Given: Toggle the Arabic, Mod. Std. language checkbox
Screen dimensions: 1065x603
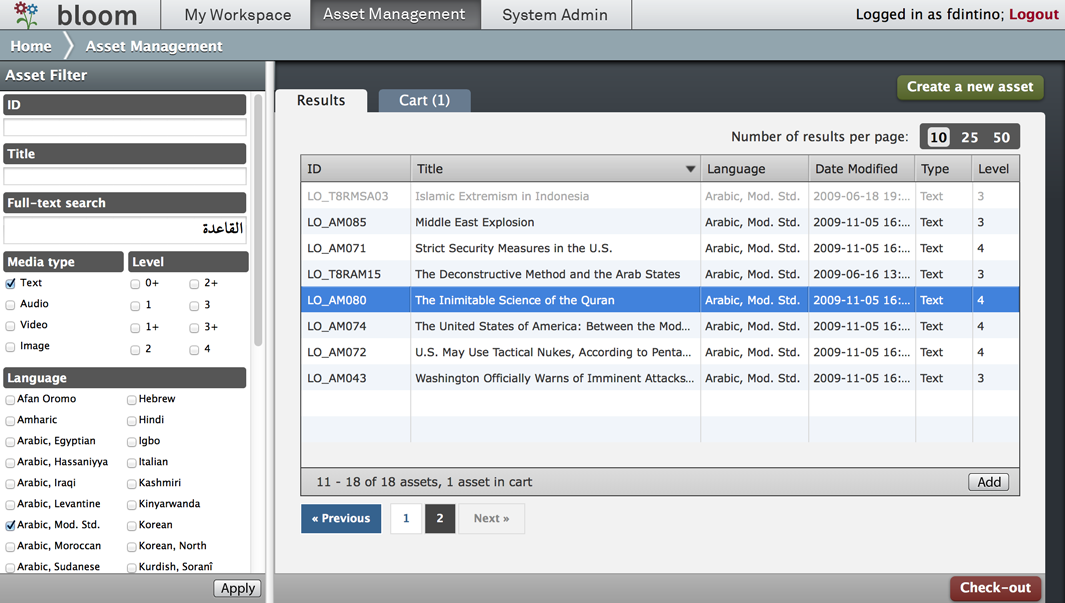Looking at the screenshot, I should point(11,525).
